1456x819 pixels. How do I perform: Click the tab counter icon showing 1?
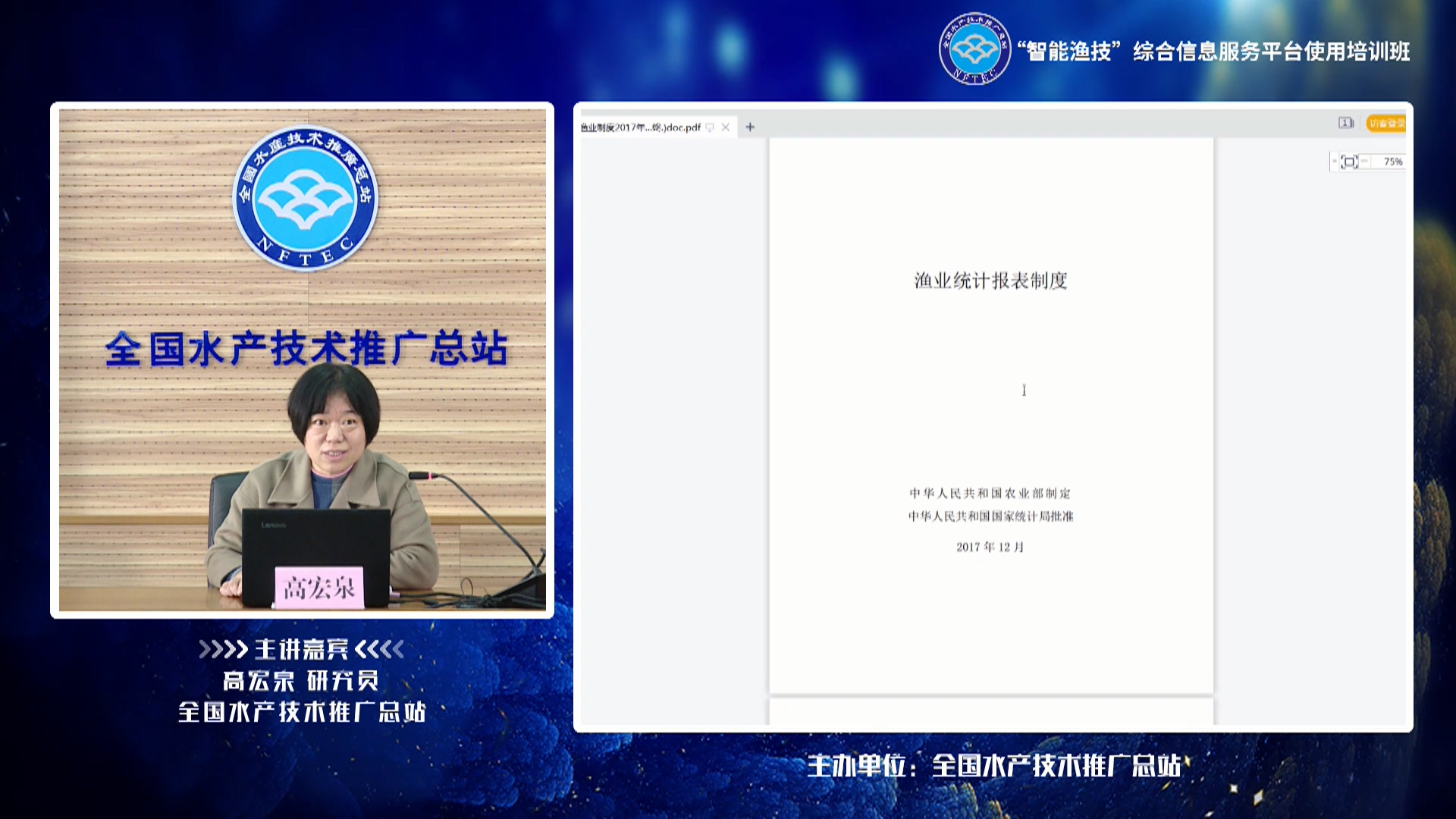[x=1345, y=123]
